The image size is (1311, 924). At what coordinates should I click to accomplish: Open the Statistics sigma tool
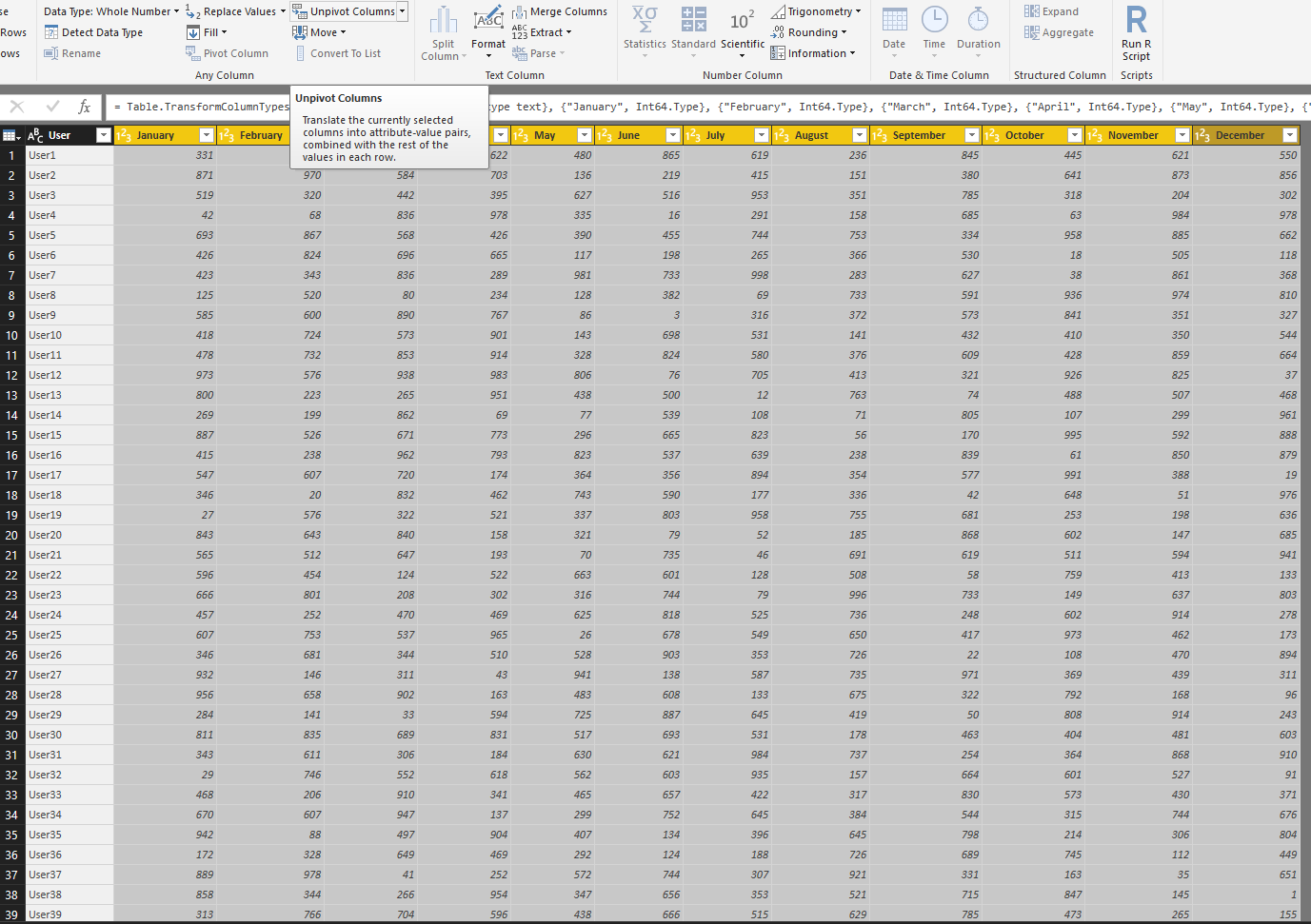[x=645, y=32]
